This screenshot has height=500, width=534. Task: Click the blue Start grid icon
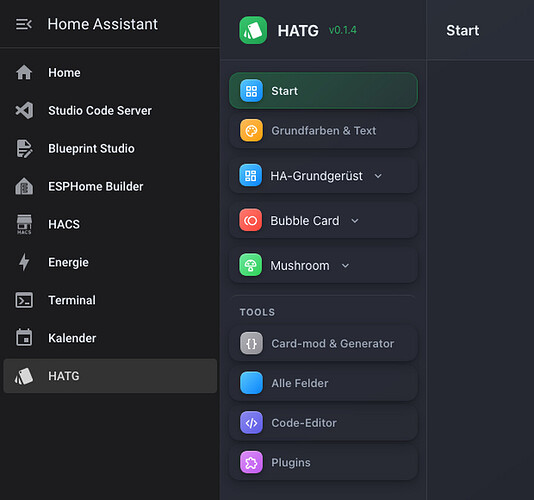tap(251, 91)
